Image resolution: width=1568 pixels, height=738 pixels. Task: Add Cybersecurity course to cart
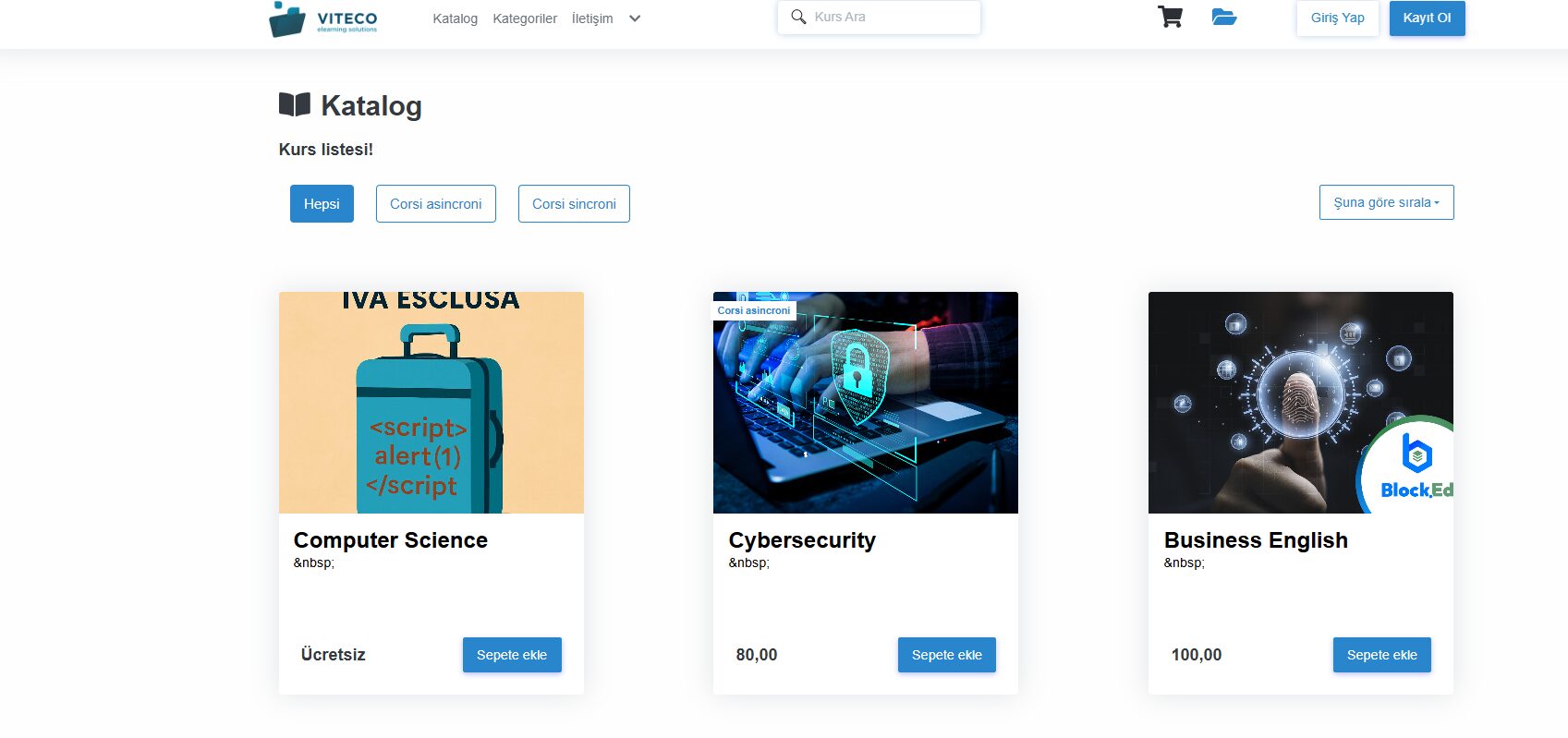[946, 655]
